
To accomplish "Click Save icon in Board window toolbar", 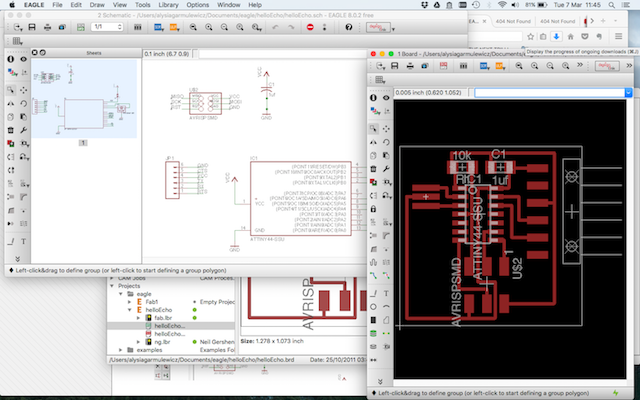I will [x=395, y=66].
